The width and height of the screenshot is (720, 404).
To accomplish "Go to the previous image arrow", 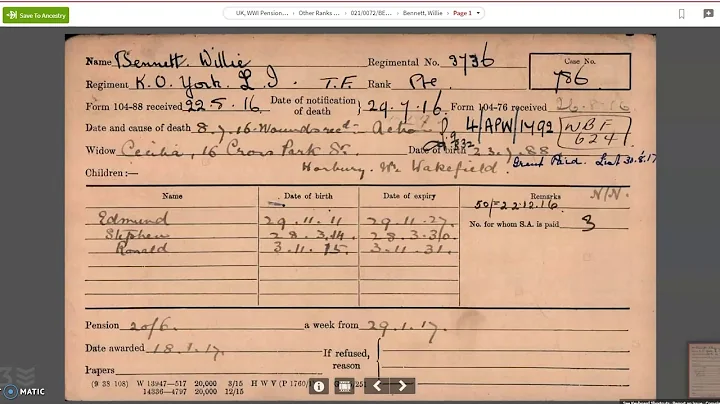I will [x=377, y=386].
